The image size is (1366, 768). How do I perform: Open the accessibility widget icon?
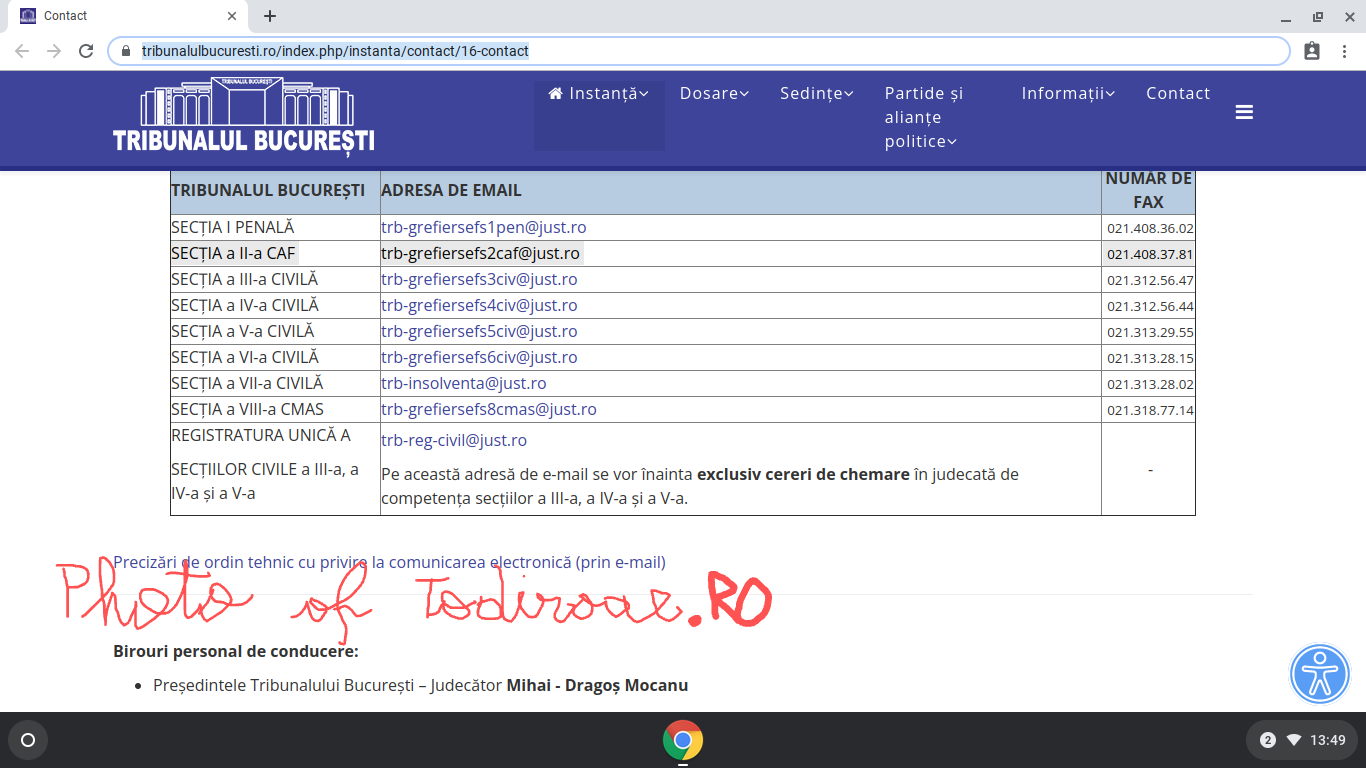click(x=1320, y=674)
